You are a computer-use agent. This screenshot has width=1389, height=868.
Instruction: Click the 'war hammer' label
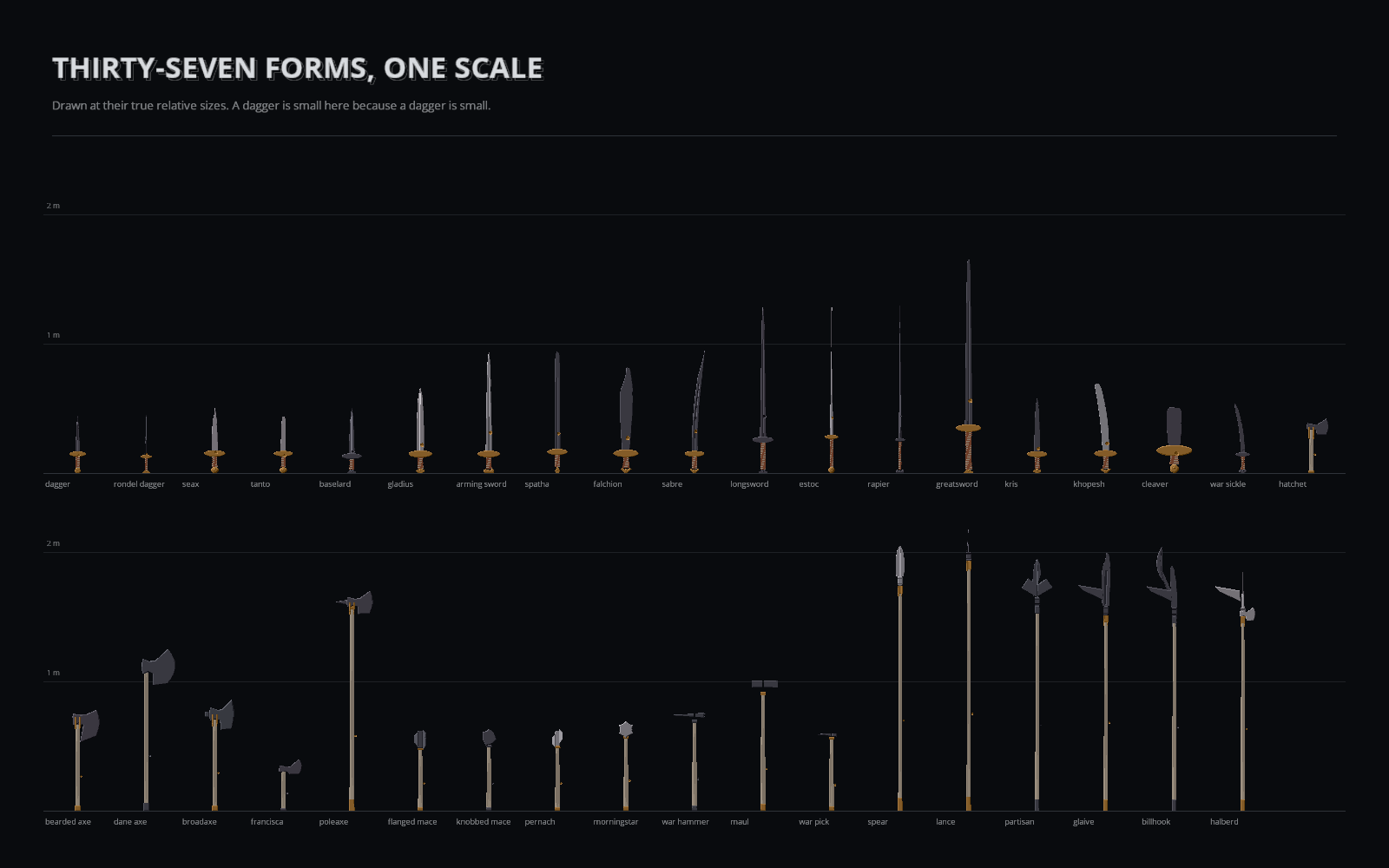pos(685,822)
